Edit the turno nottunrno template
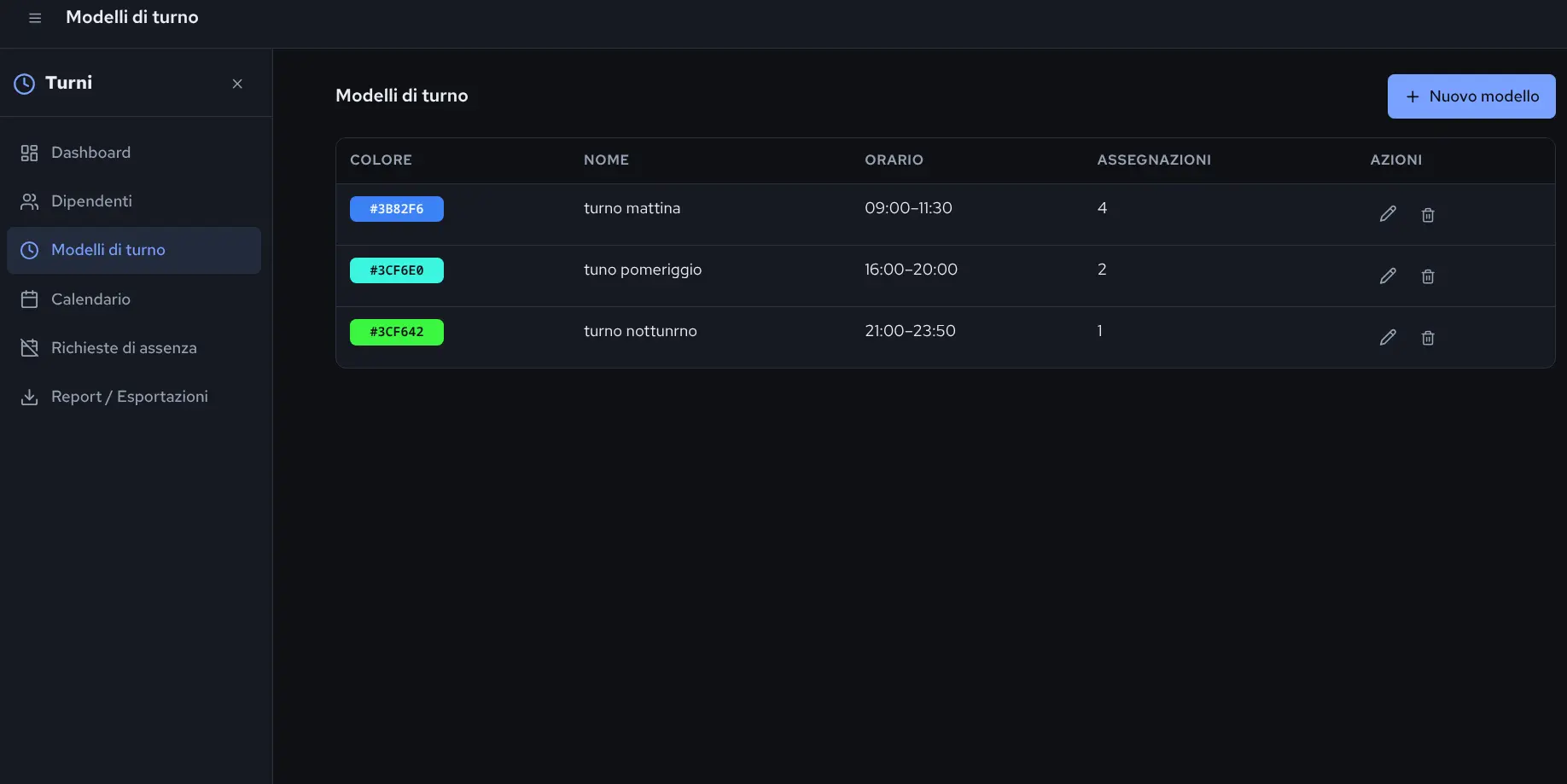This screenshot has height=784, width=1567. (x=1388, y=337)
